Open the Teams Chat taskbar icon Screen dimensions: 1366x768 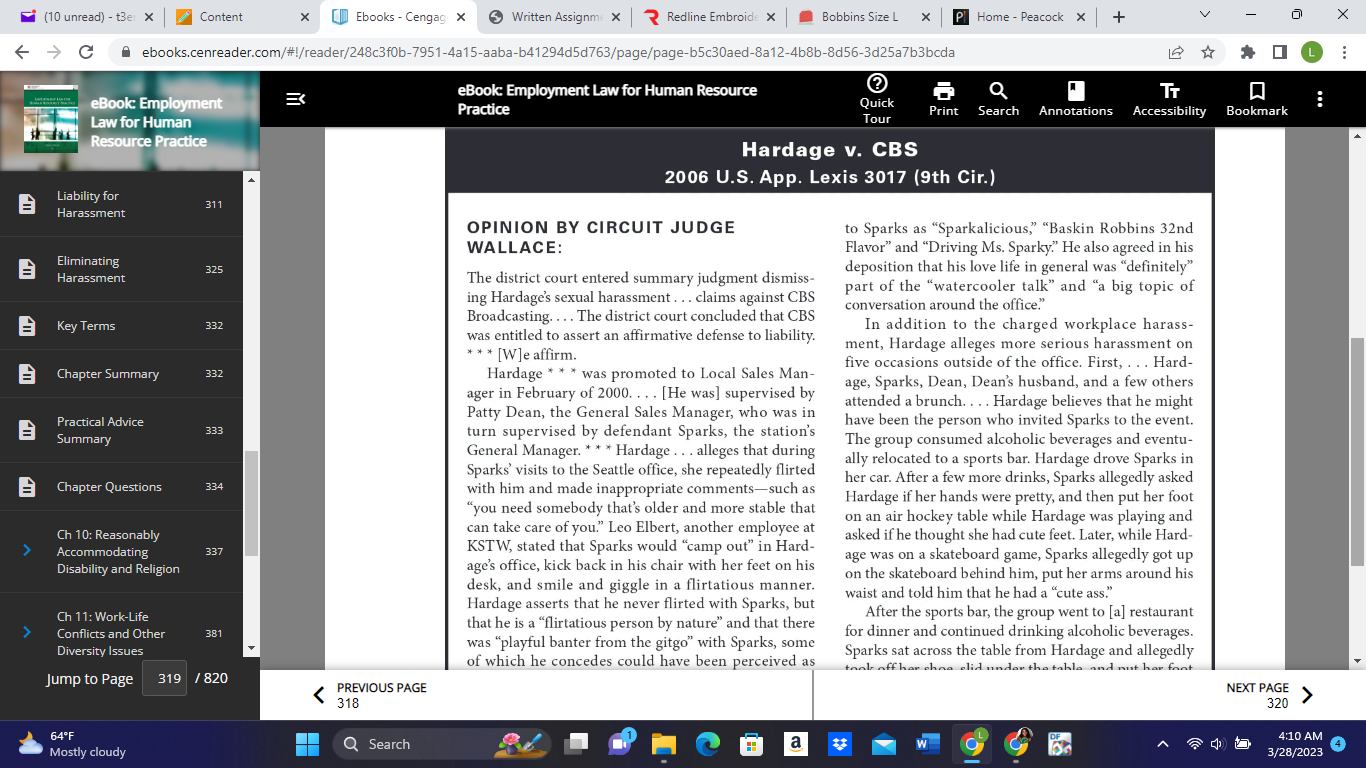coord(620,744)
